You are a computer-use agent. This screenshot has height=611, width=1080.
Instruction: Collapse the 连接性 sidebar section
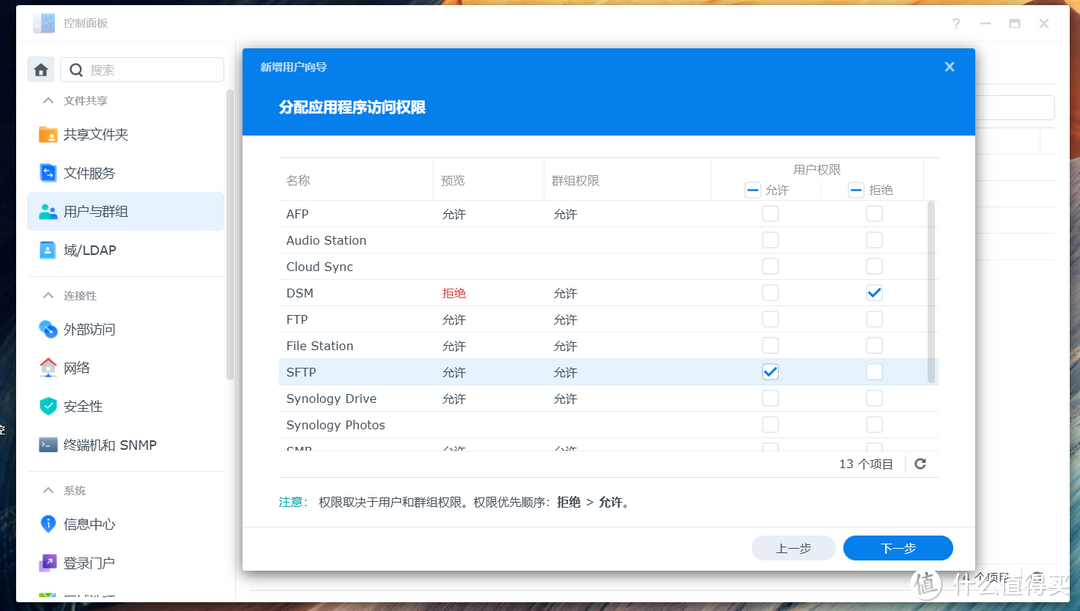click(x=48, y=294)
